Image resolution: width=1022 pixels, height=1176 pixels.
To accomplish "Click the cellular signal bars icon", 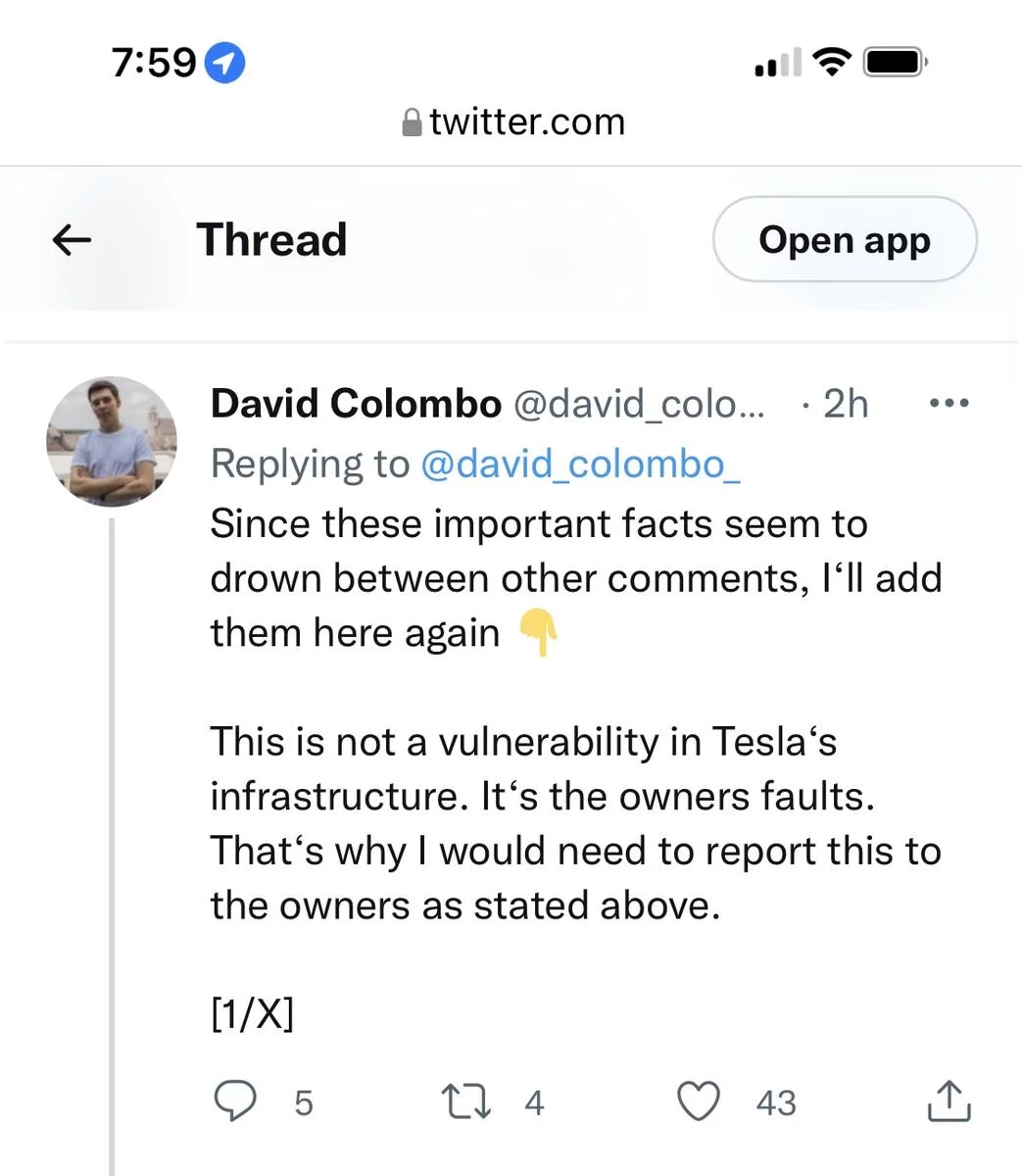I will pos(777,65).
